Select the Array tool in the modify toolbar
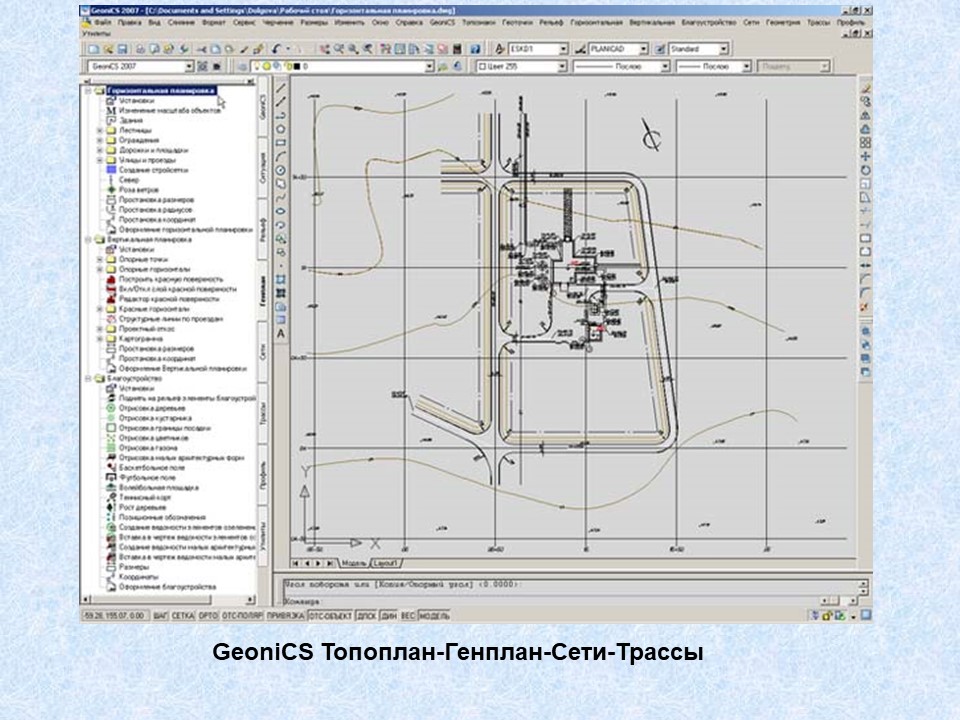This screenshot has width=960, height=720. pyautogui.click(x=865, y=143)
